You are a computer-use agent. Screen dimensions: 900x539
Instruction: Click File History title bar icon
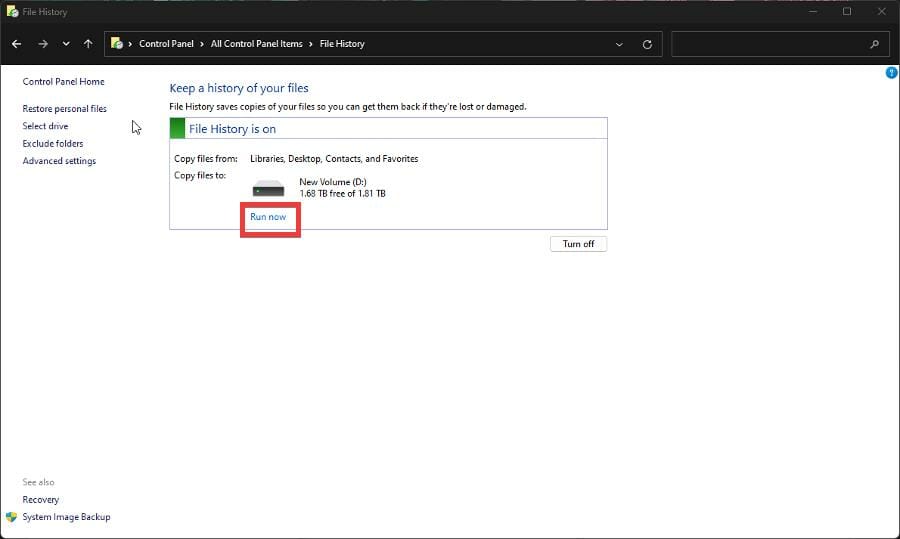[x=12, y=11]
